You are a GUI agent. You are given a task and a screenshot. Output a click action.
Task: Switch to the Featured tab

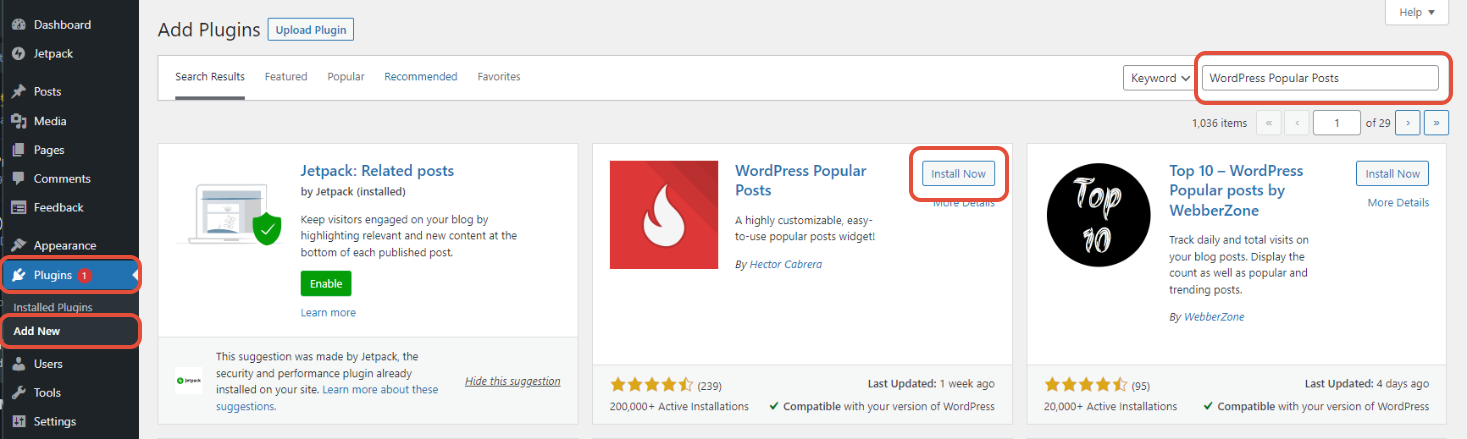(286, 77)
